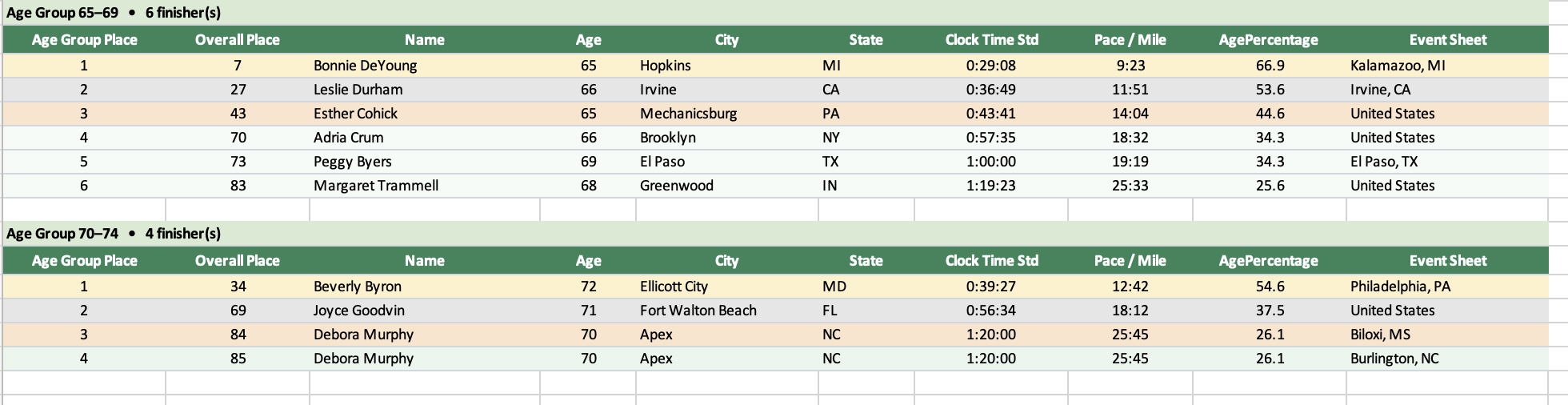This screenshot has height=405, width=1568.
Task: Click Beverly Byron's name cell
Action: [358, 287]
